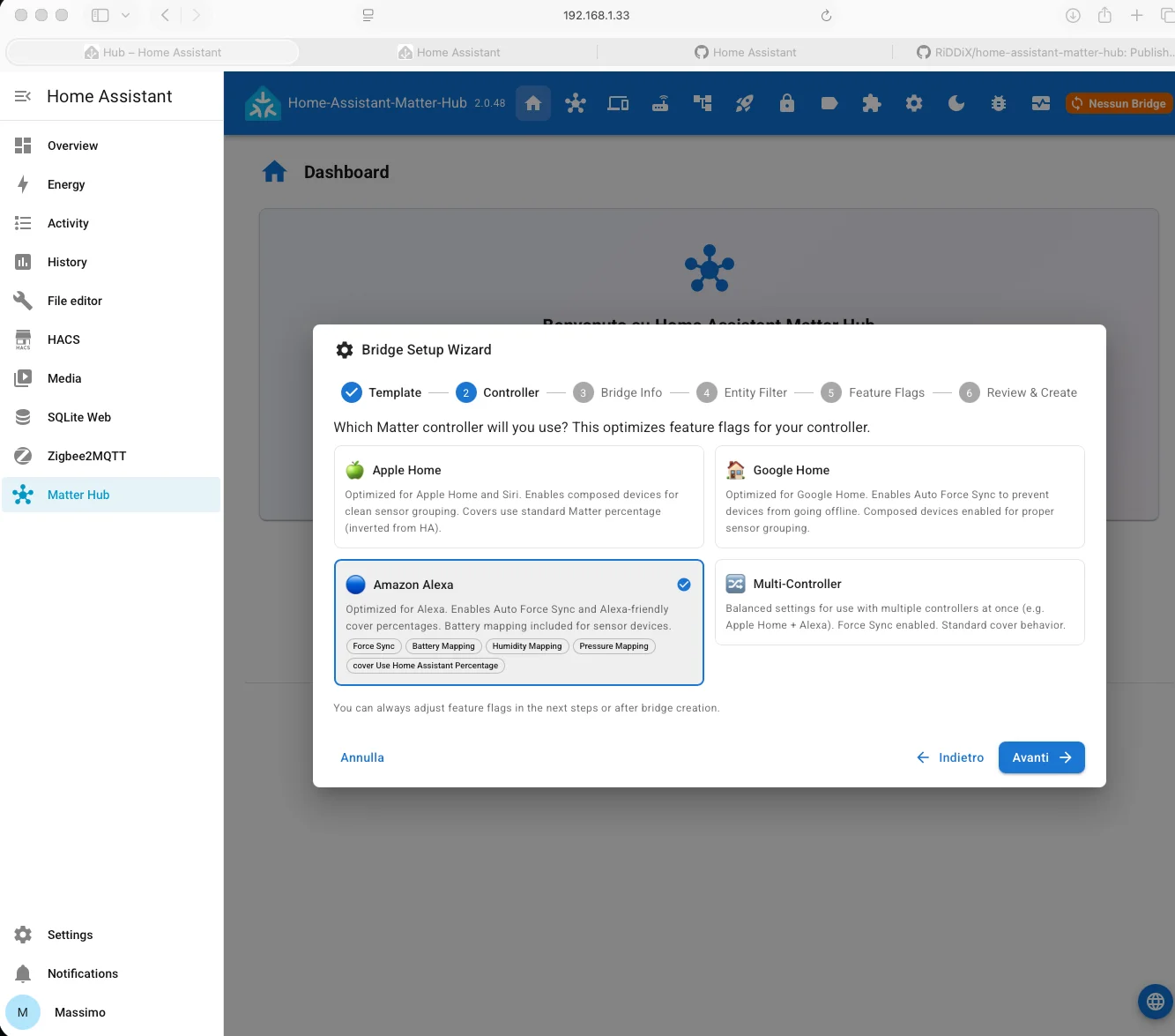
Task: Collapse the Home Assistant sidebar menu
Action: (23, 96)
